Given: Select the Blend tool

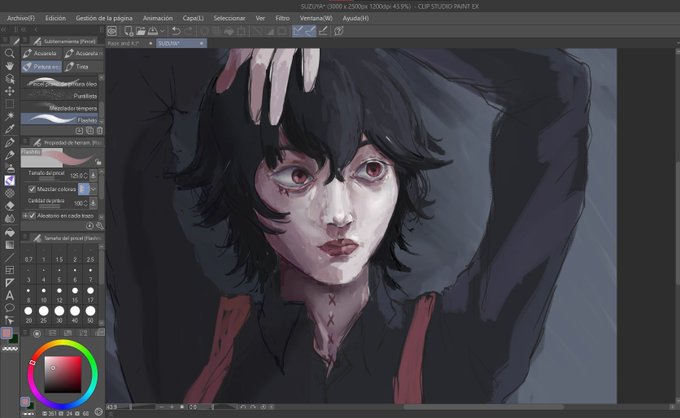Looking at the screenshot, I should pyautogui.click(x=10, y=219).
